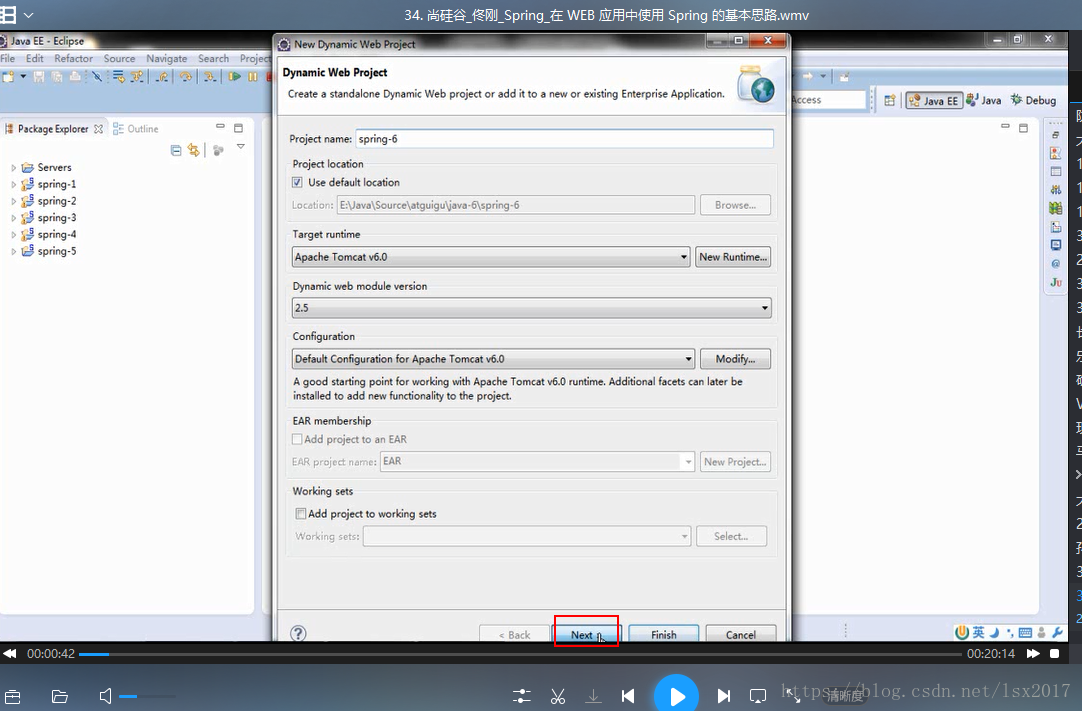Open the Javadoc @ icon in right trim
Image resolution: width=1082 pixels, height=711 pixels.
[x=1056, y=264]
